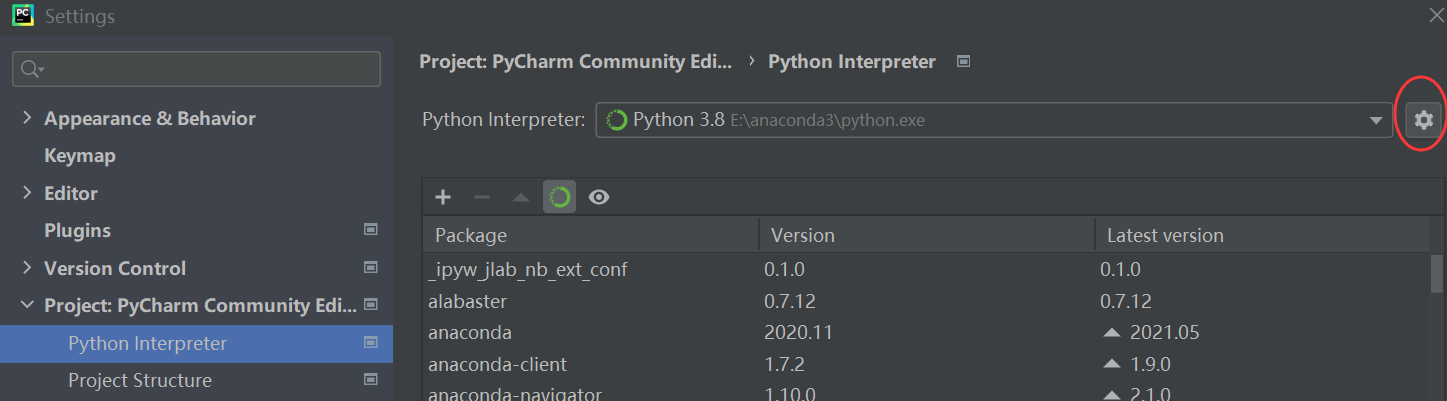Screen dimensions: 1447x401
Task: Open the Keymap settings page
Action: point(80,156)
